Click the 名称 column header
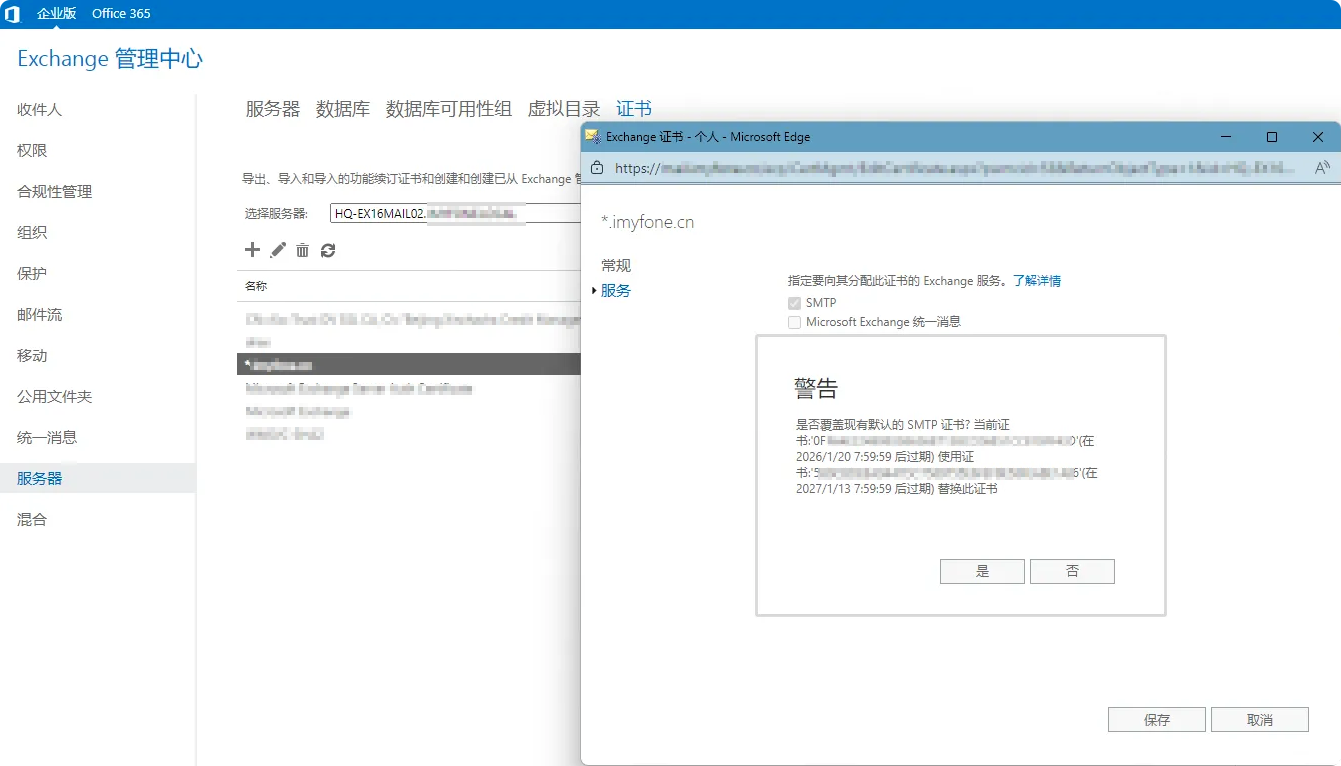 pyautogui.click(x=256, y=286)
